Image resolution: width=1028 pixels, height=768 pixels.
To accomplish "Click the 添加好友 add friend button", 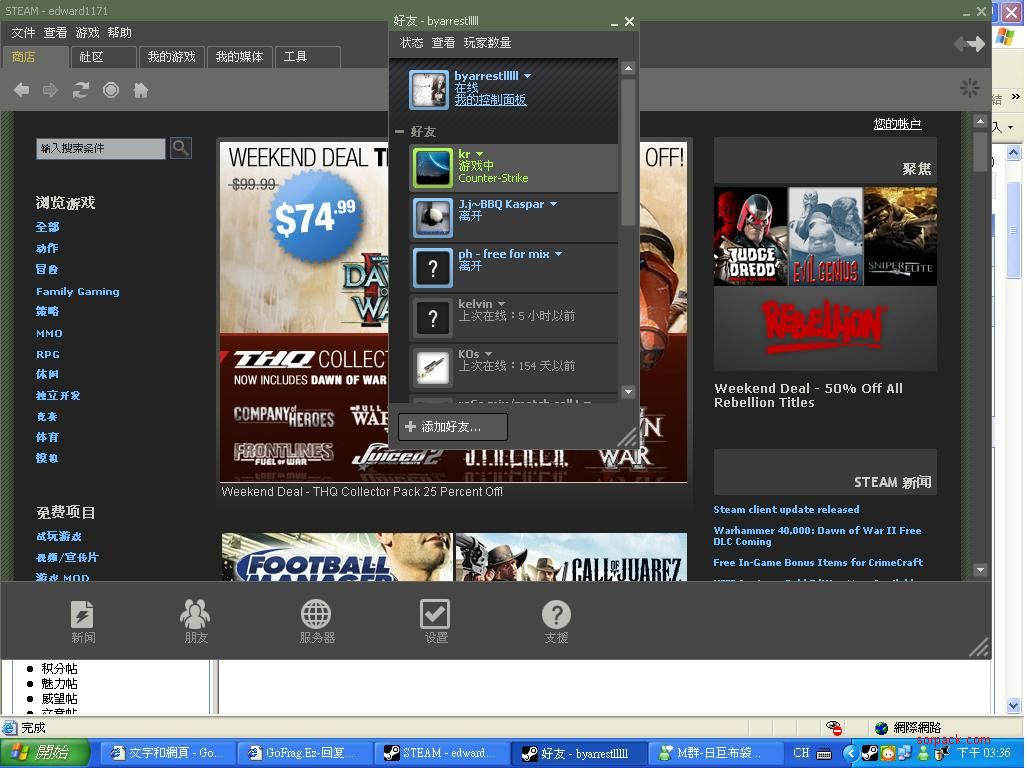I will [452, 427].
